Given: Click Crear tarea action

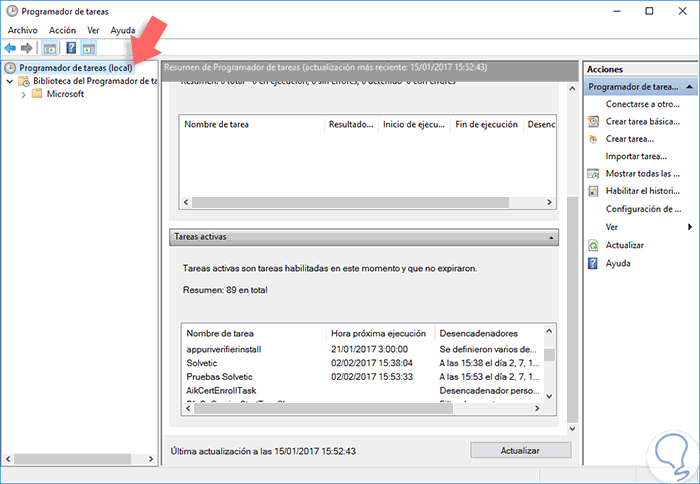Looking at the screenshot, I should pyautogui.click(x=629, y=139).
